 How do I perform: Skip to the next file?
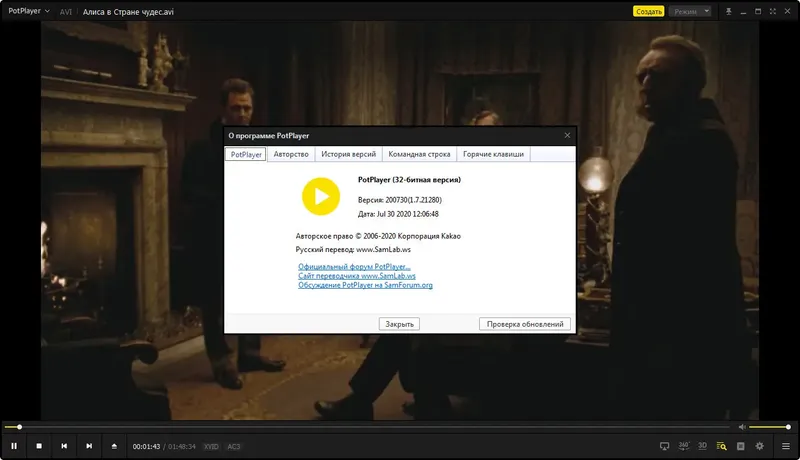pyautogui.click(x=89, y=446)
